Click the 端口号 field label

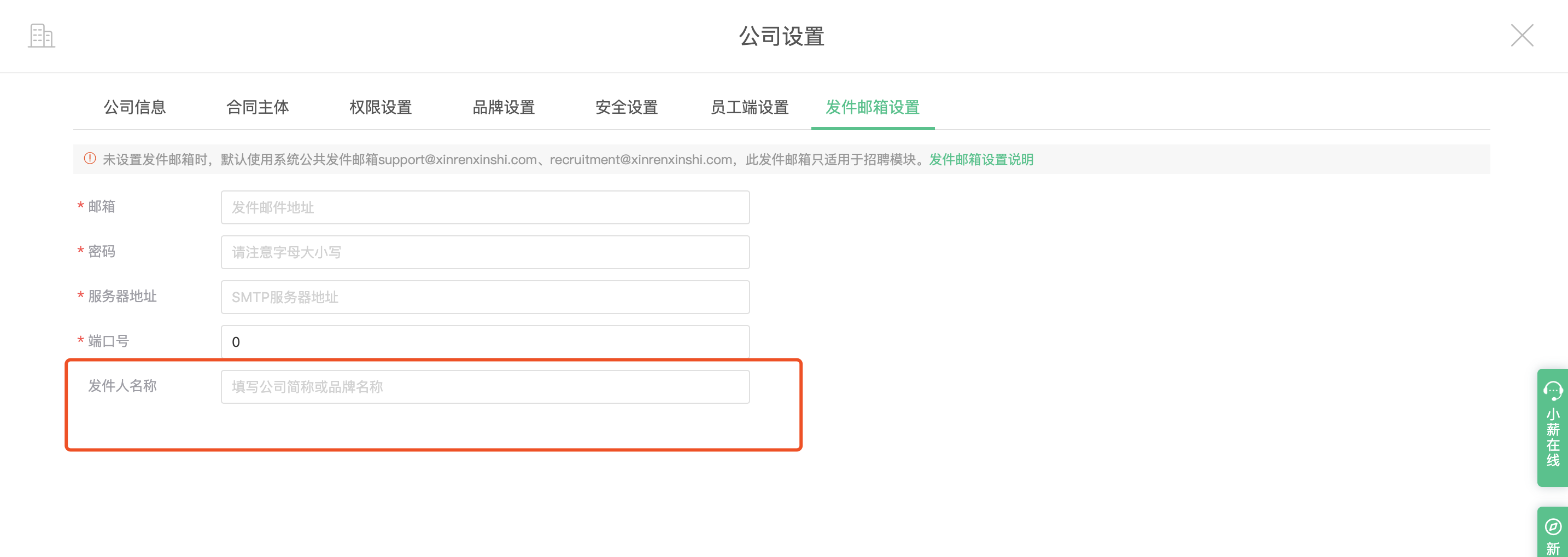coord(108,341)
